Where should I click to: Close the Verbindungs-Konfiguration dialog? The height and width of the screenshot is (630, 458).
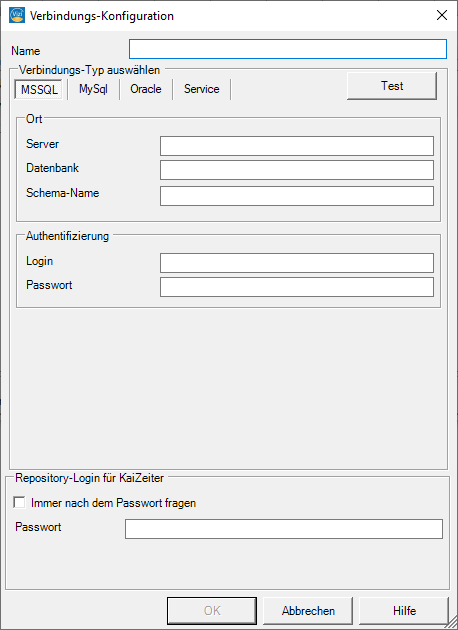click(x=442, y=16)
